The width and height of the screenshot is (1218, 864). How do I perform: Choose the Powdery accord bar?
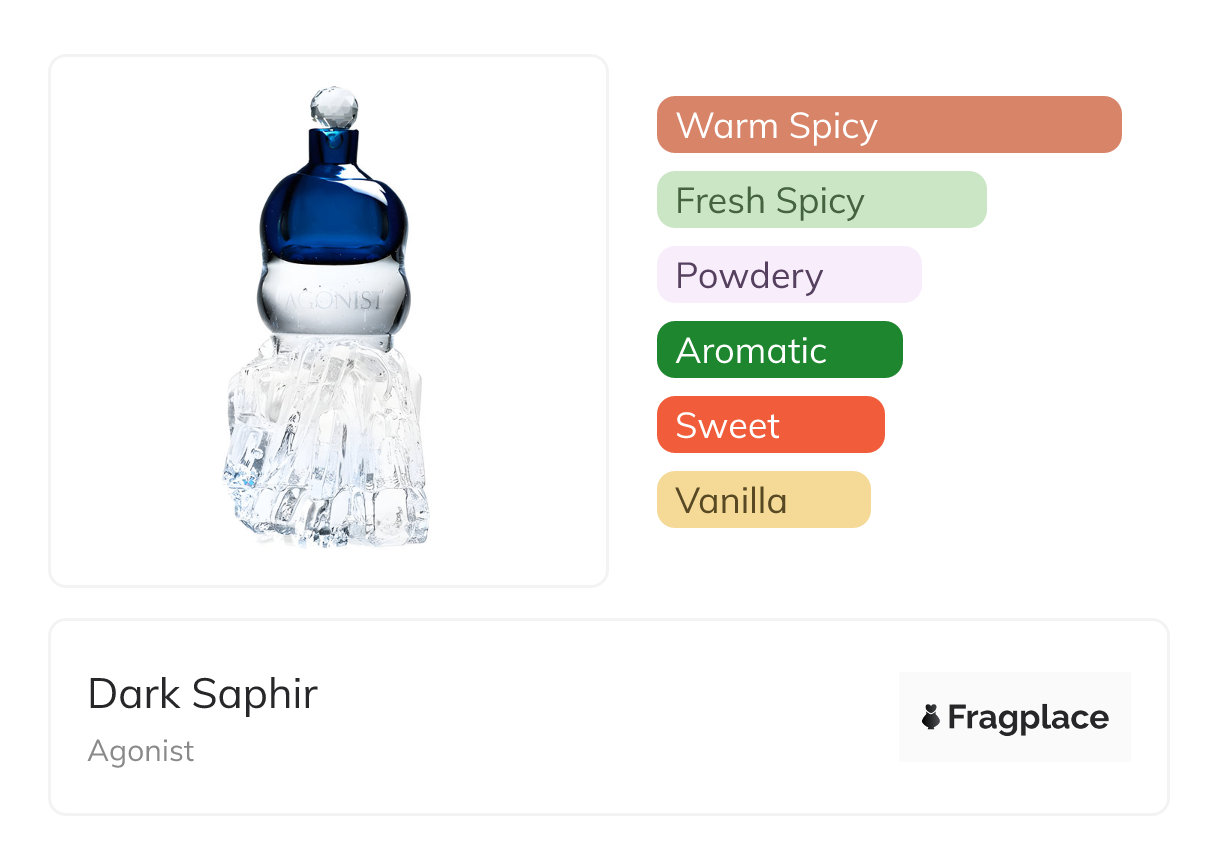click(x=788, y=275)
